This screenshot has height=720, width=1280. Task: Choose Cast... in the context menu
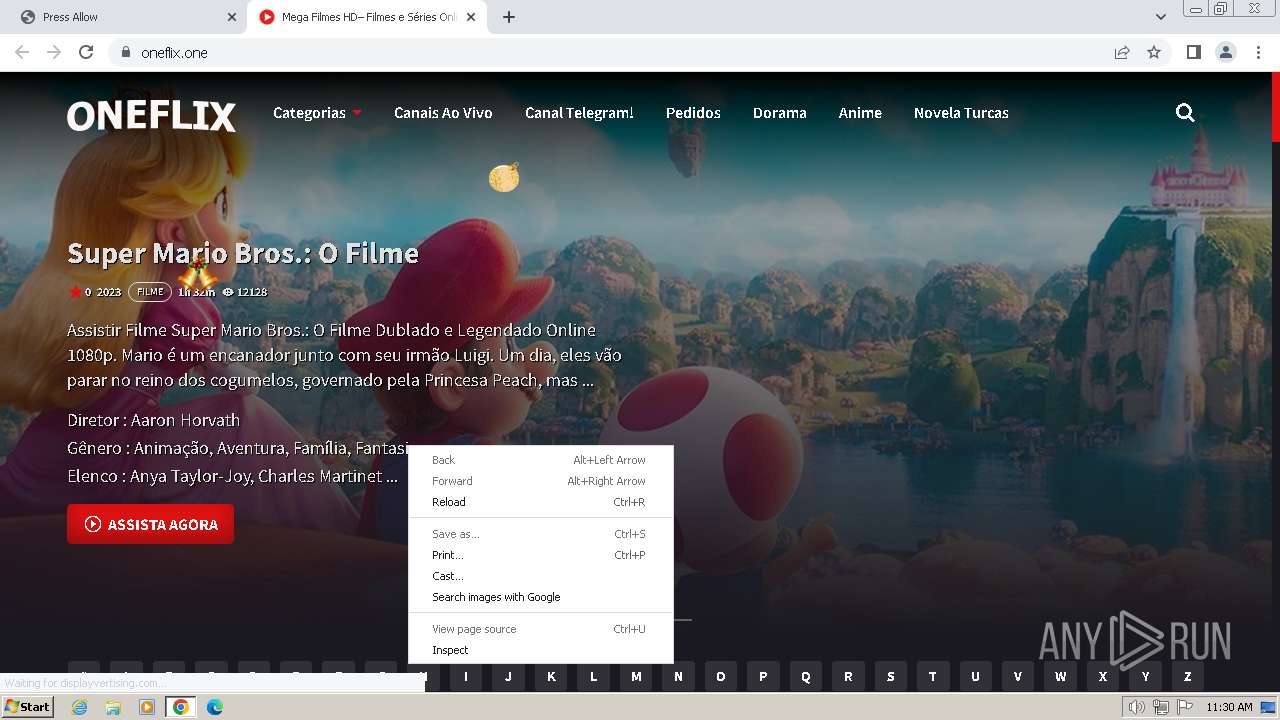(540, 576)
